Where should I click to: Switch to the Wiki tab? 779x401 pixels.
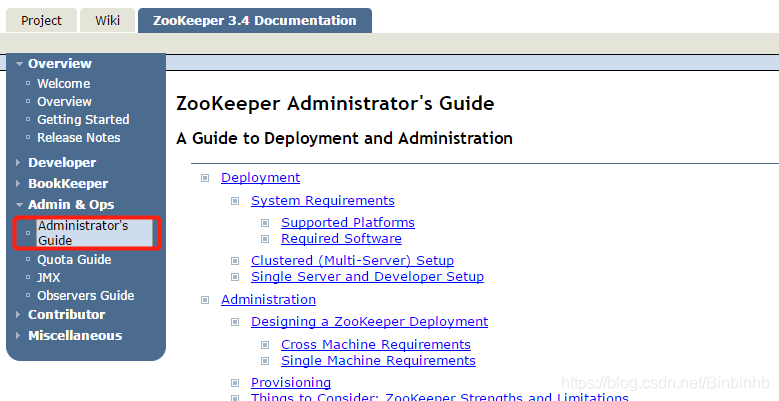coord(107,20)
